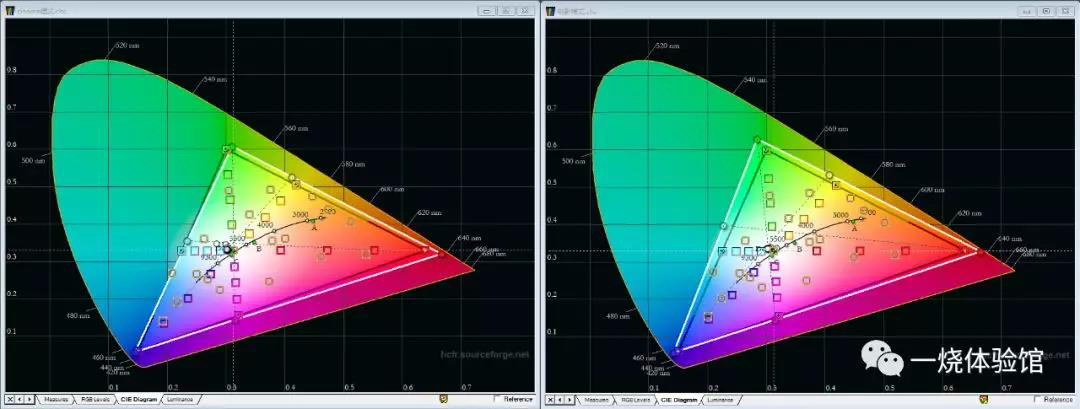Image resolution: width=1080 pixels, height=409 pixels.
Task: Enable Reference checkbox in left window
Action: click(x=497, y=399)
